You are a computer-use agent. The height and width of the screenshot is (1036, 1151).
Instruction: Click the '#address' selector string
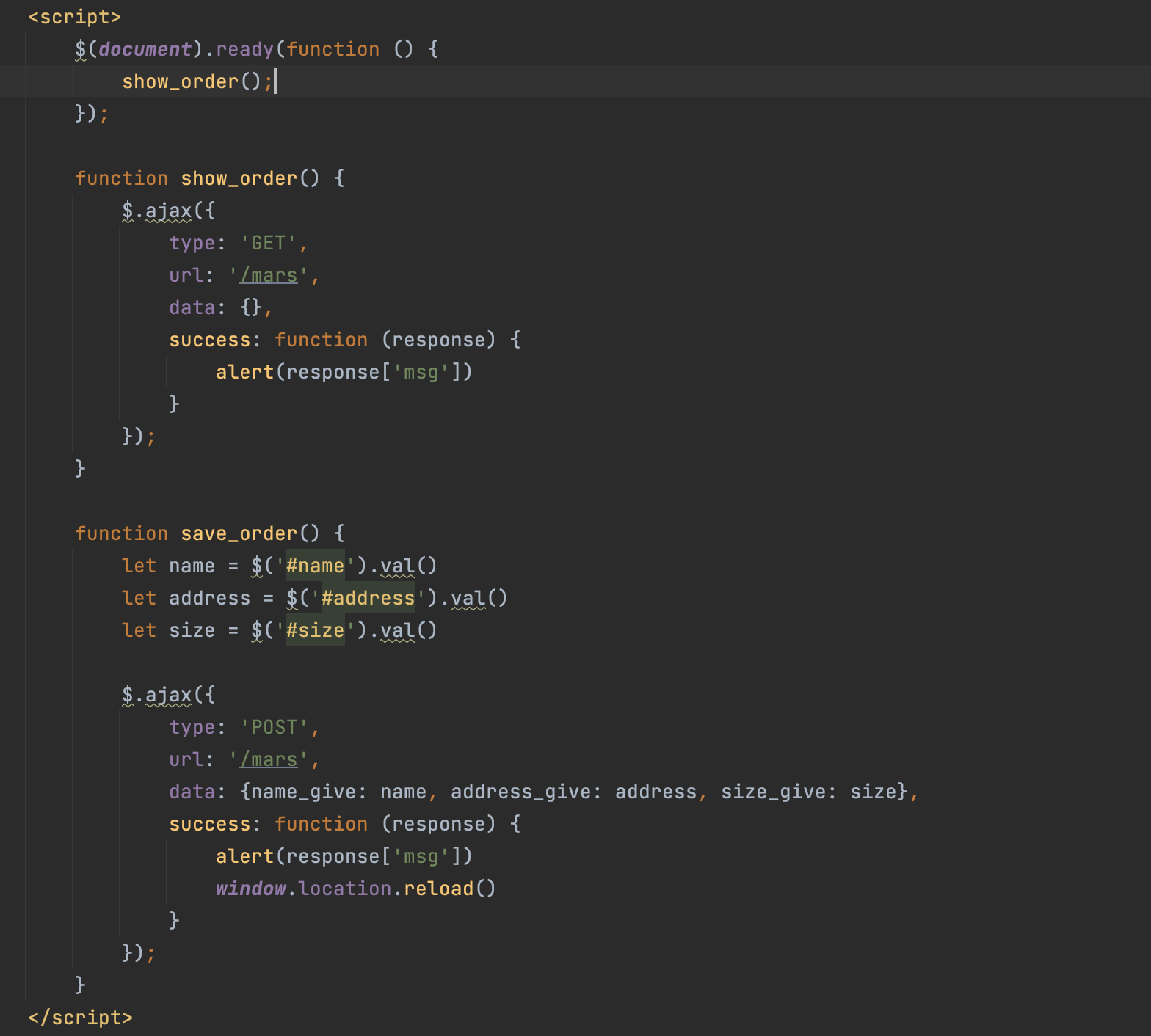point(368,598)
